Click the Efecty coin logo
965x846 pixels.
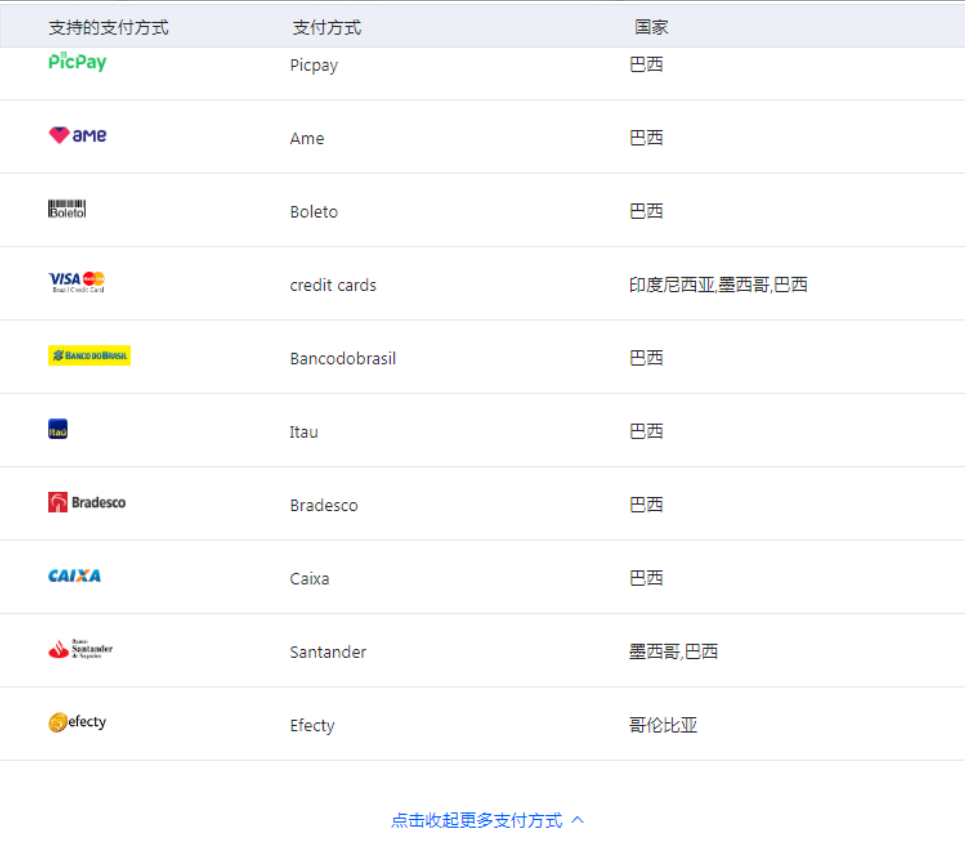[x=78, y=722]
